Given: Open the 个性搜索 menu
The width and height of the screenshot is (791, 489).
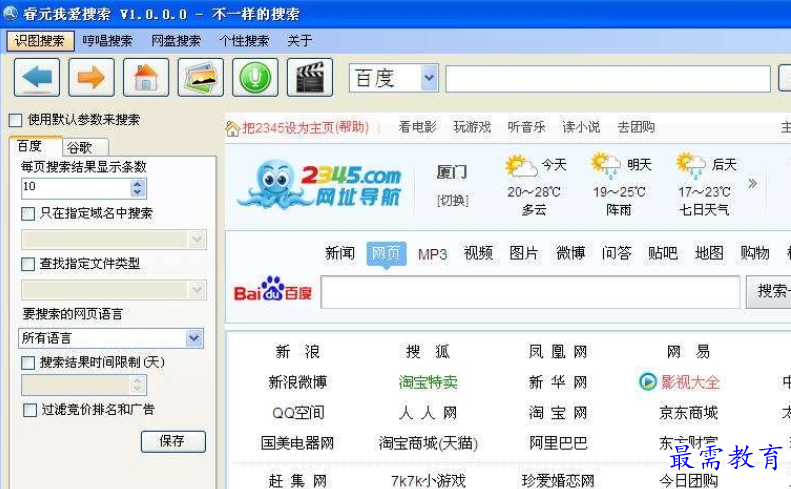Looking at the screenshot, I should click(244, 41).
